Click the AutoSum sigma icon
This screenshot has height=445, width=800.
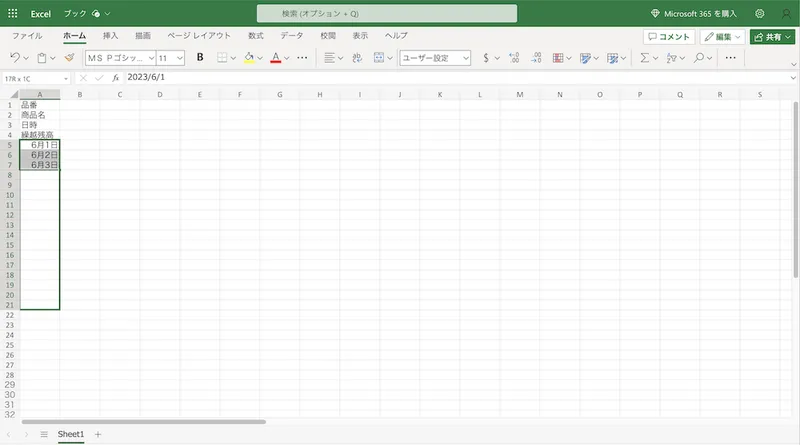coord(644,58)
